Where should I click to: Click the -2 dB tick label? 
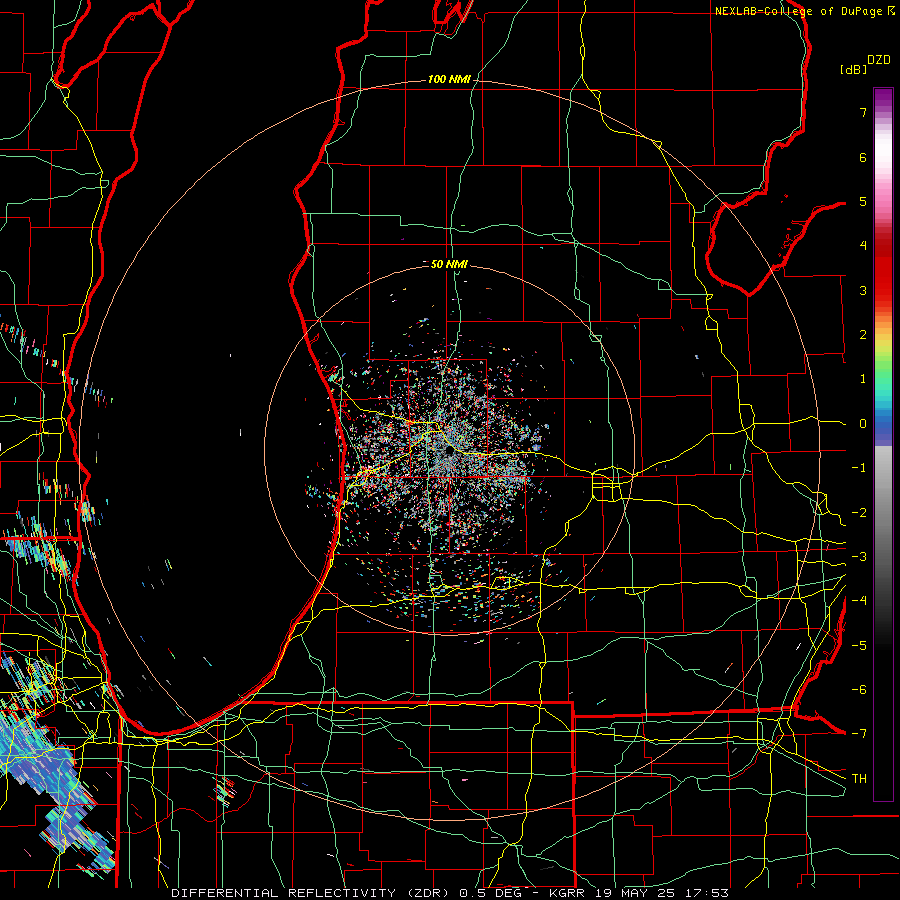[859, 512]
